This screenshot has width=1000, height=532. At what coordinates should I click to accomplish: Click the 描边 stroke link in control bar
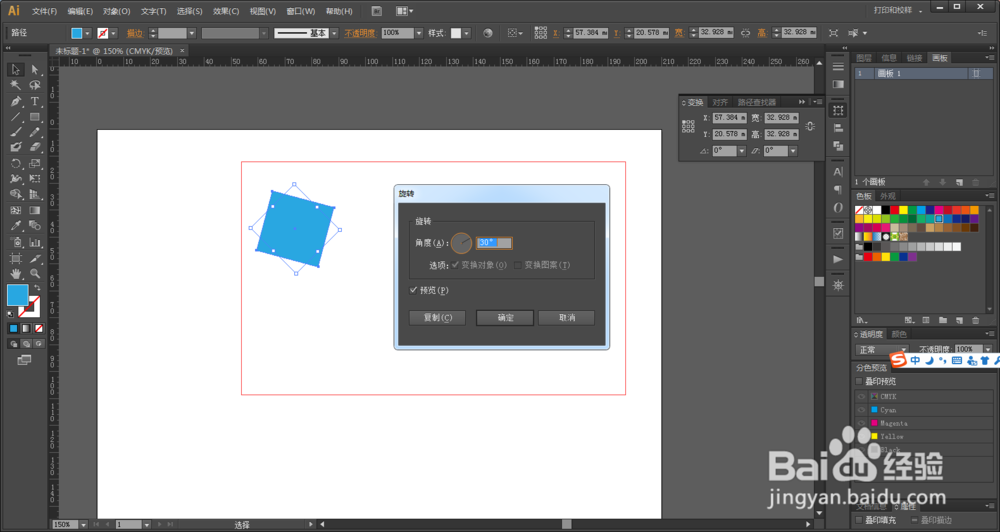(135, 33)
